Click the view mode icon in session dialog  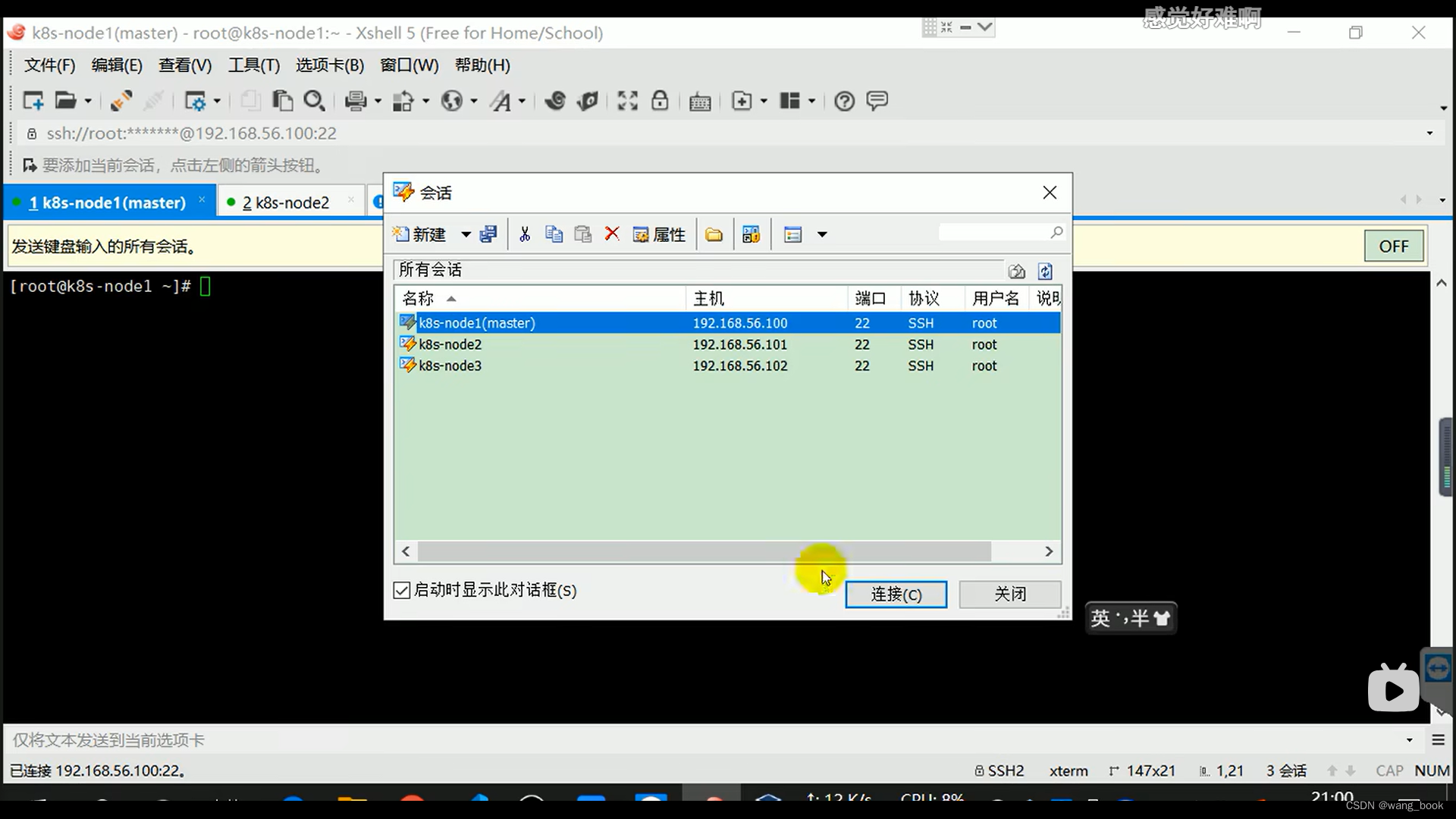coord(793,234)
